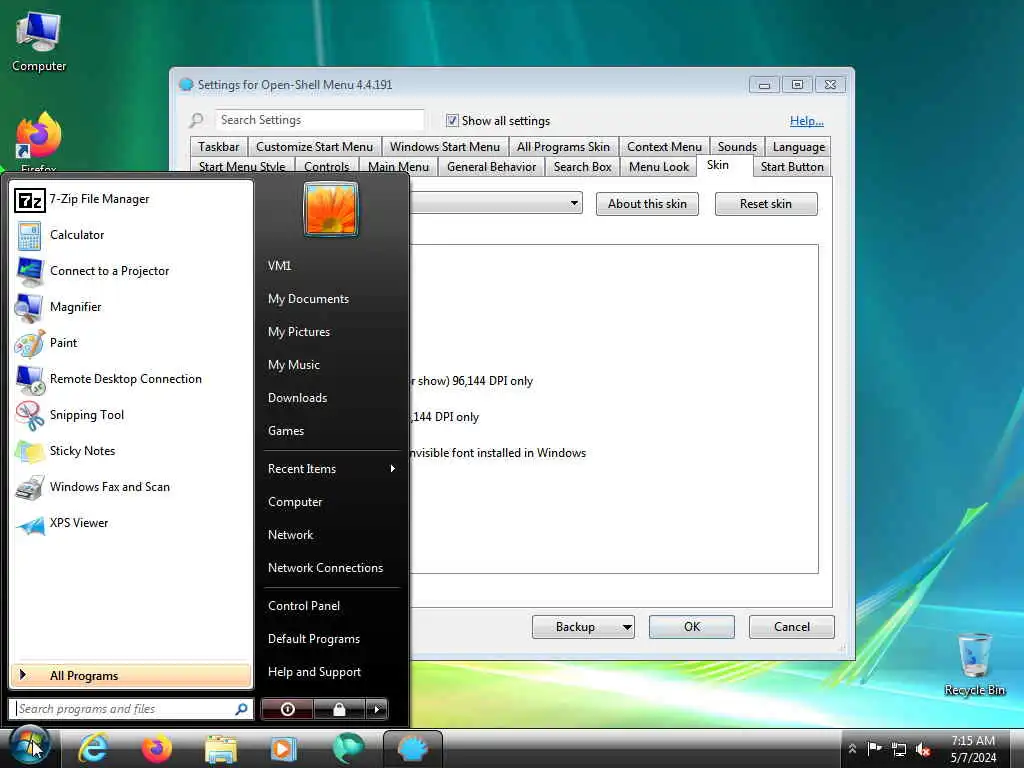Toggle Show all settings checkbox
This screenshot has width=1024, height=768.
coord(452,120)
